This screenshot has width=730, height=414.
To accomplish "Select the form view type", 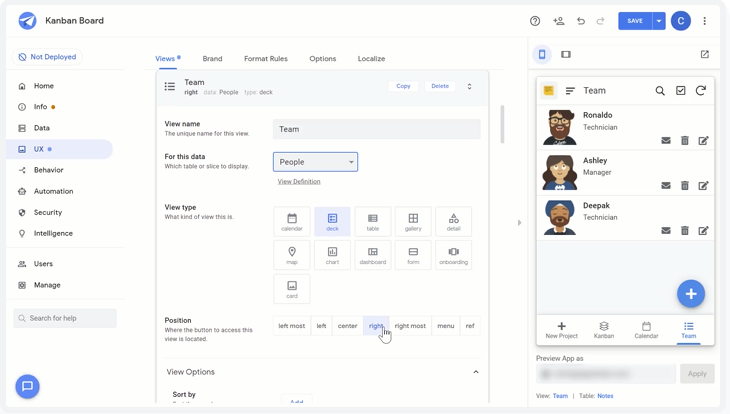I will (x=413, y=255).
